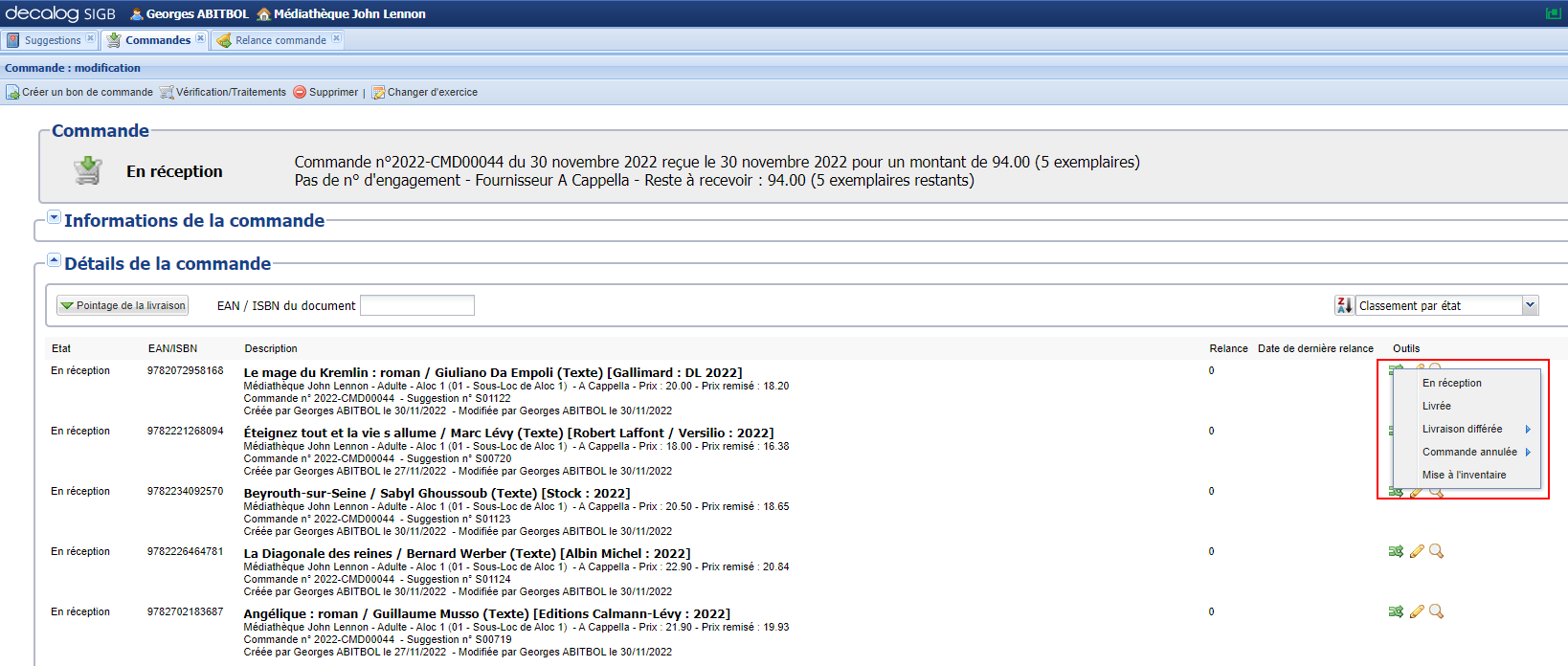Click EAN 9782072958168
This screenshot has width=1568, height=666.
185,370
